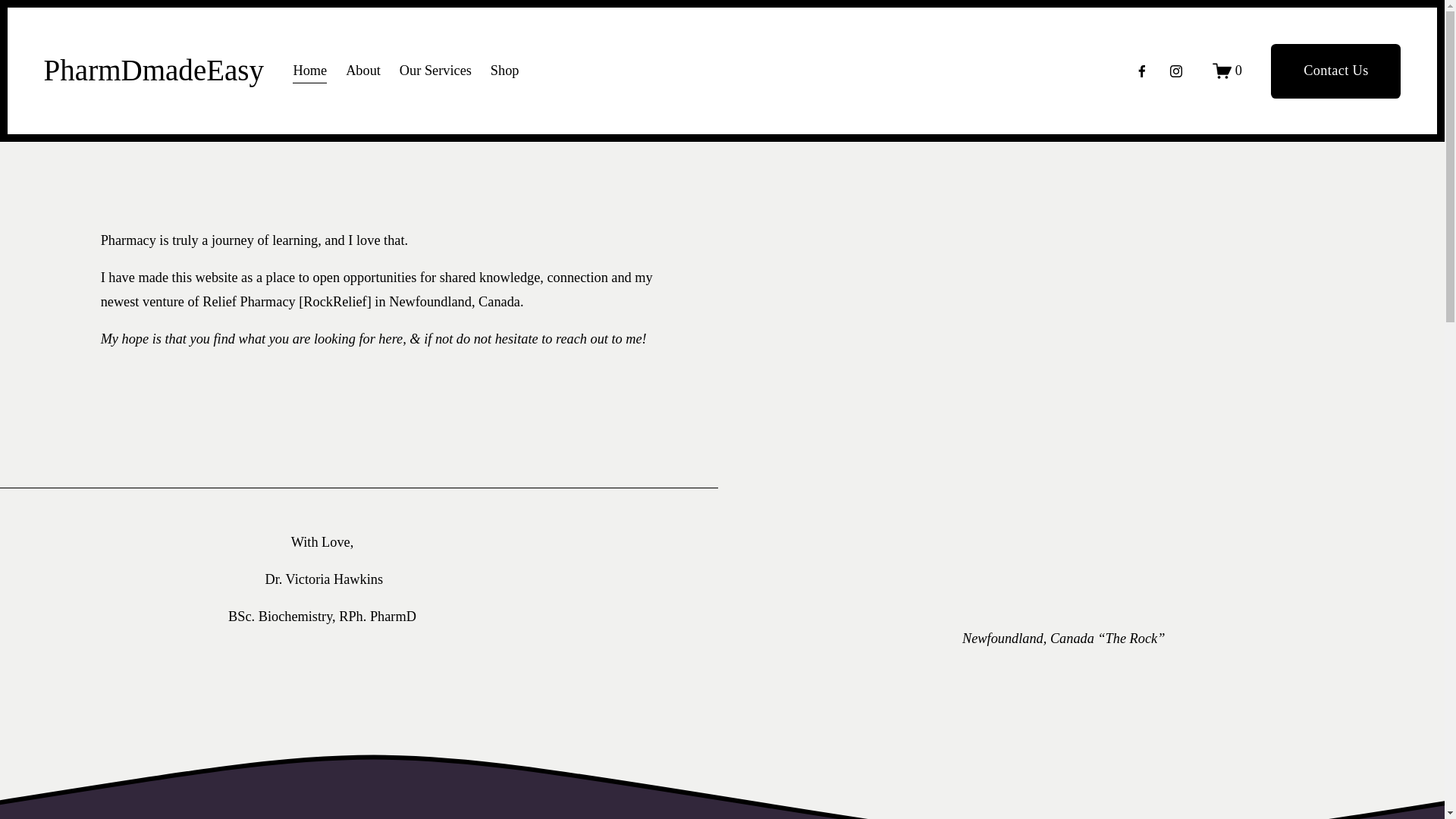Navigate to the Shop page

point(504,71)
